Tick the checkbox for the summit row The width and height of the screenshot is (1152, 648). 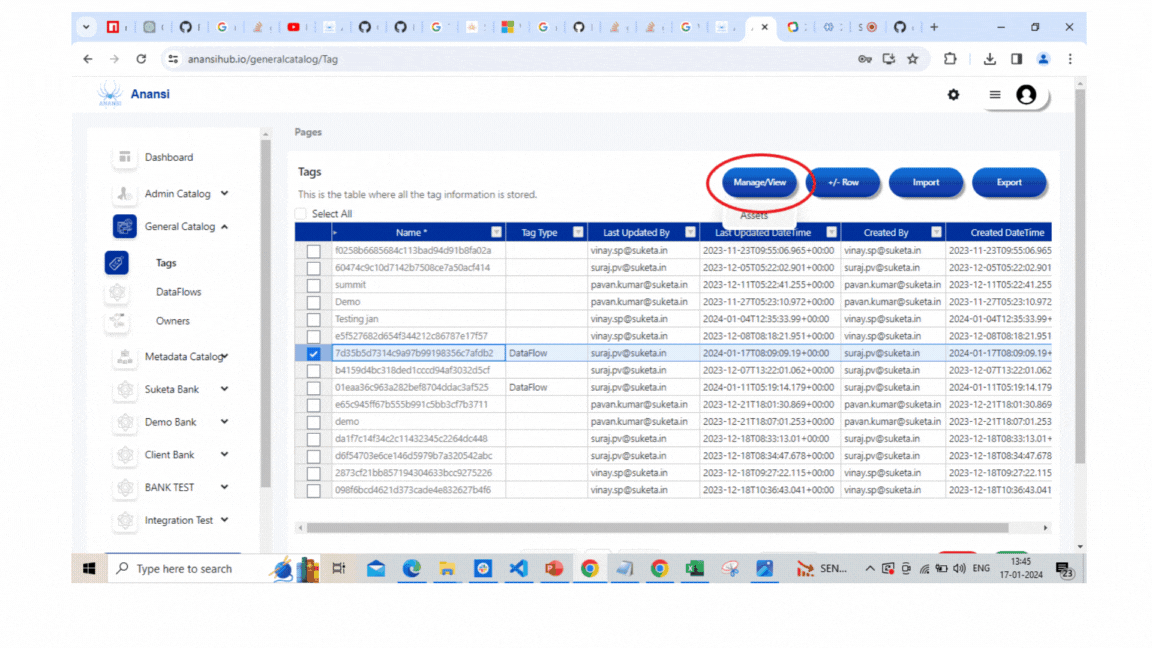(314, 285)
